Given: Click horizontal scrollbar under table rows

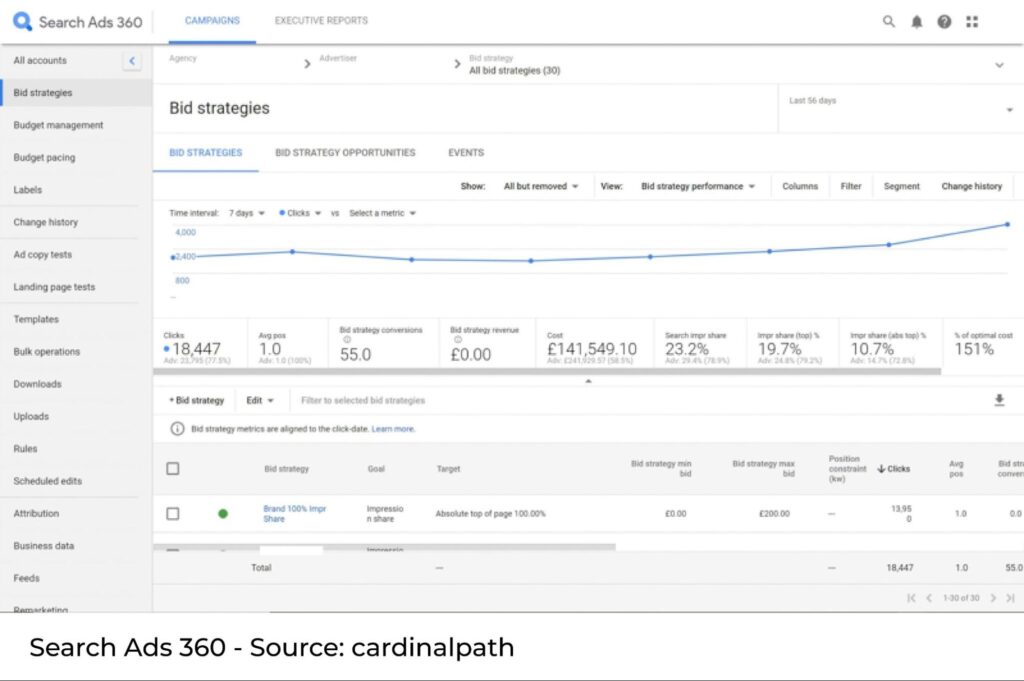Looking at the screenshot, I should coord(385,547).
